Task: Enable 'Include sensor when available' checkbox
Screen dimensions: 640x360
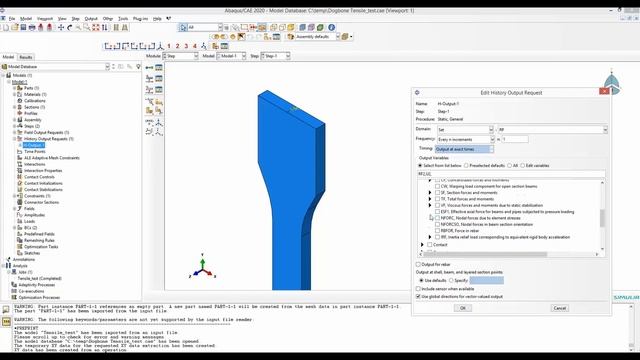Action: [x=418, y=289]
